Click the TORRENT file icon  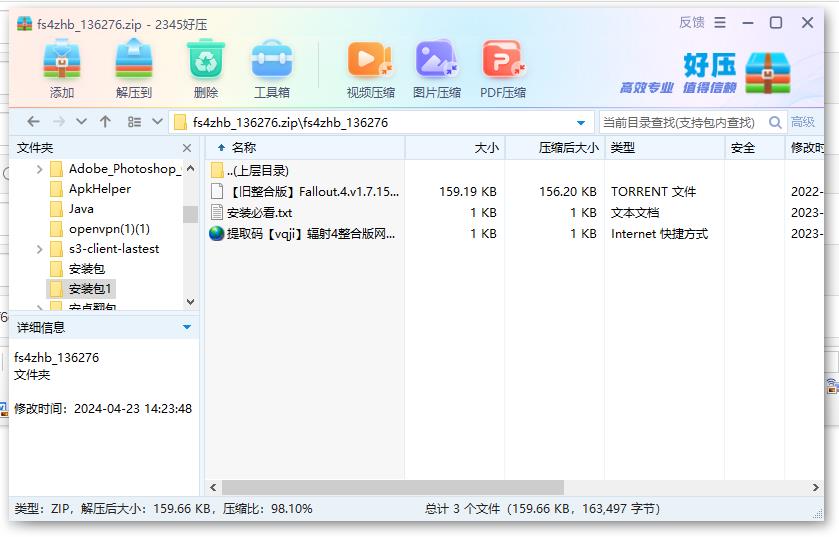(217, 191)
